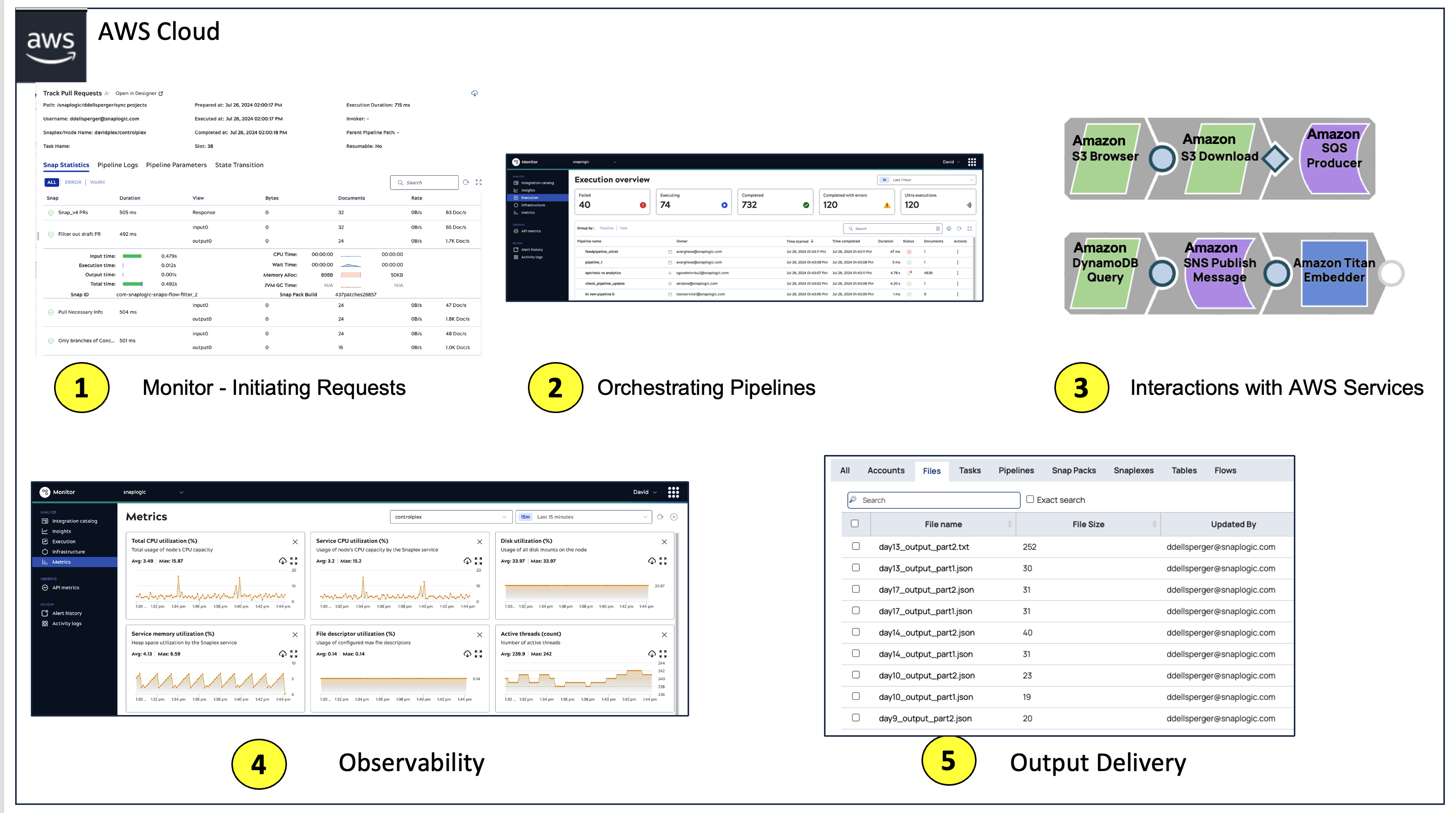Open Activity logs in Metrics sidebar
The width and height of the screenshot is (1456, 813).
[x=67, y=624]
